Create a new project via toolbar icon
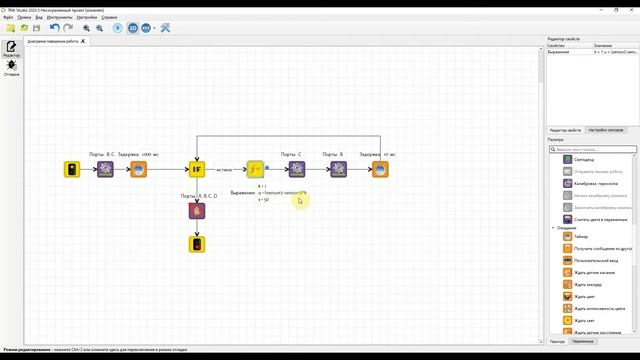The image size is (640, 360). point(11,28)
